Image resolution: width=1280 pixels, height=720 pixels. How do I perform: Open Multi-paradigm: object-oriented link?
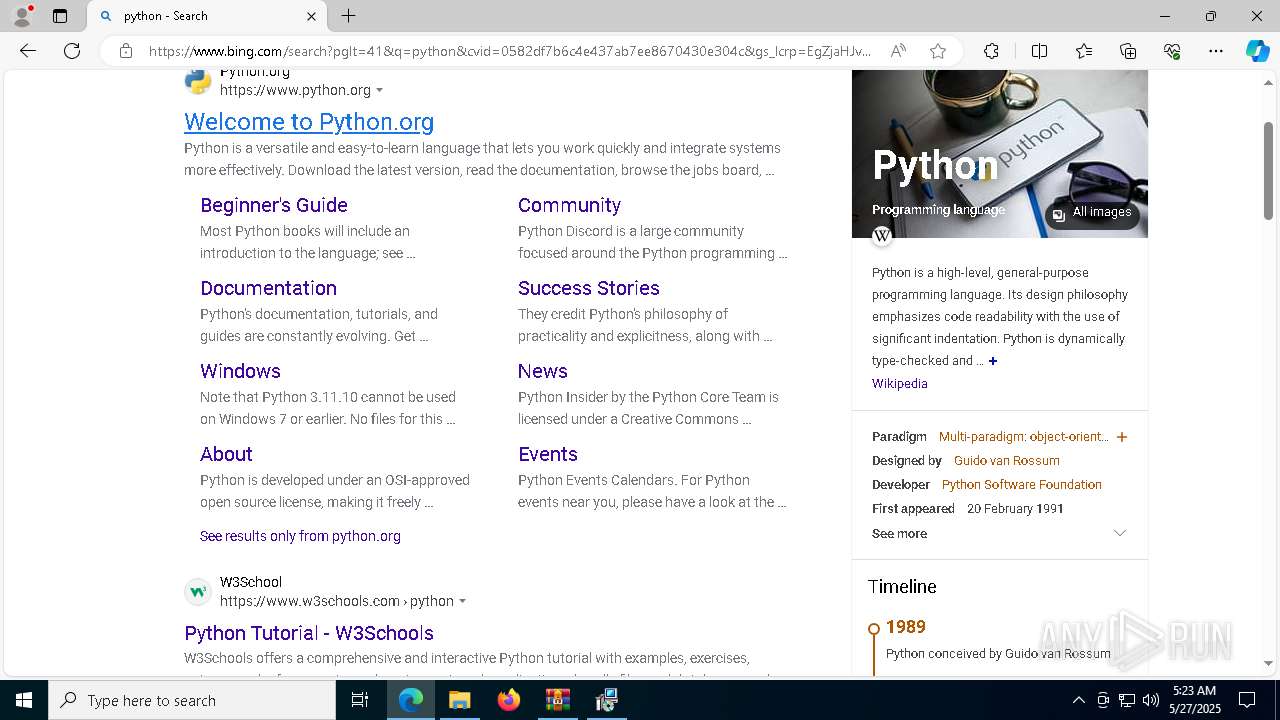tap(1023, 437)
